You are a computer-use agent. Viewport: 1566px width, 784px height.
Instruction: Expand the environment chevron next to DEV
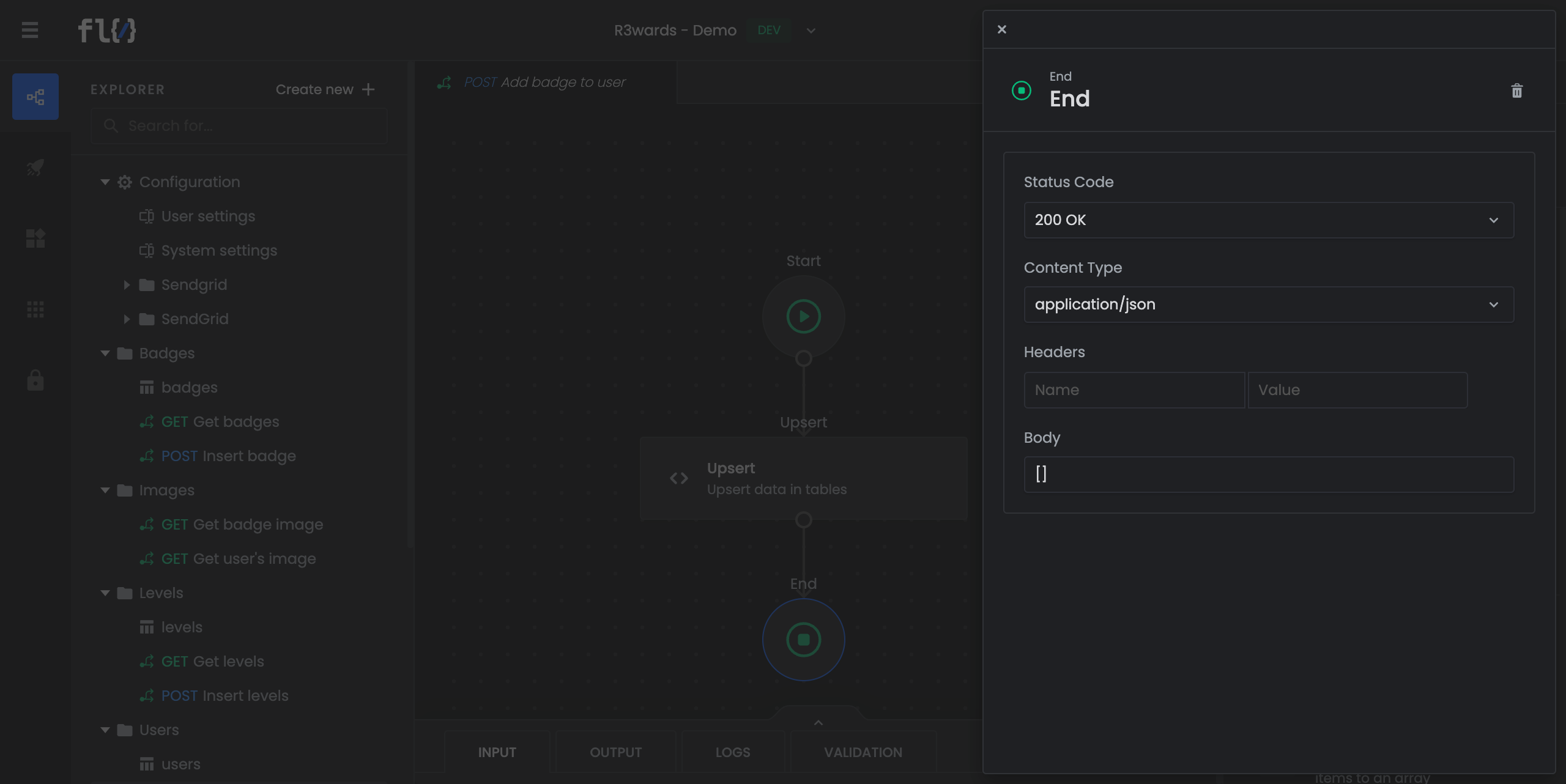click(x=811, y=31)
